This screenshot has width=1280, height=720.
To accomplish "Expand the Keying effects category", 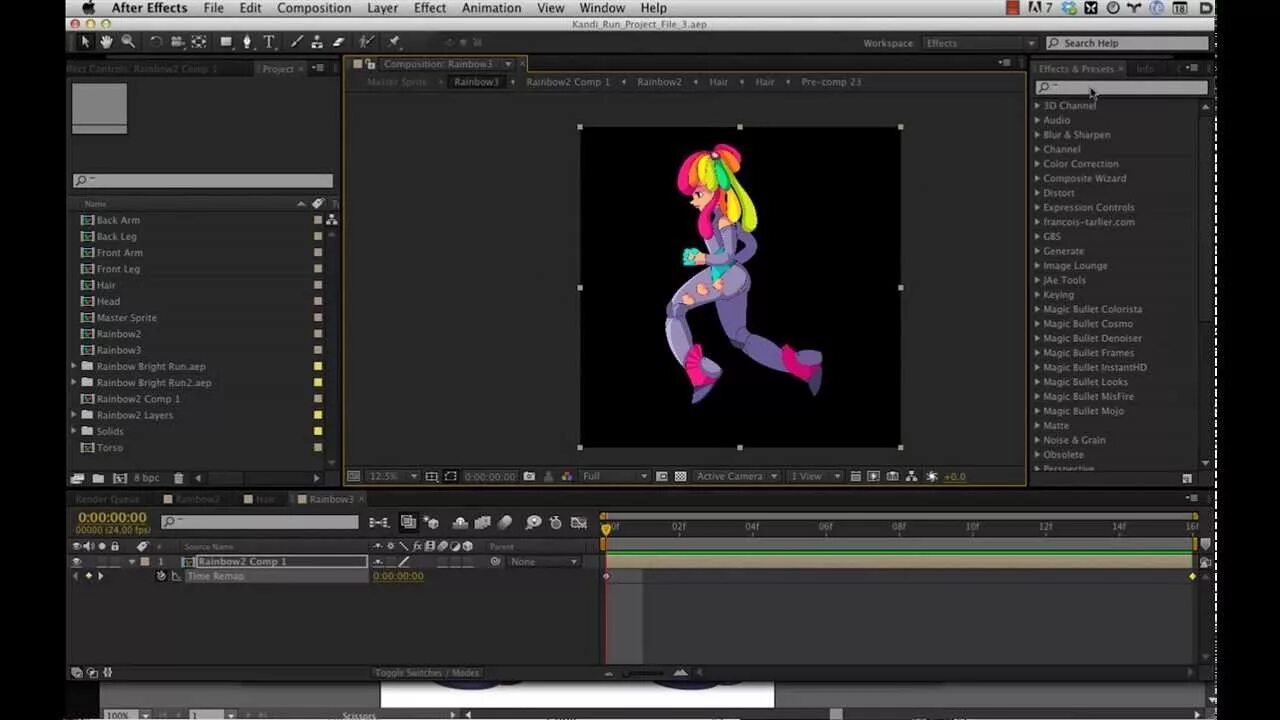I will [x=1037, y=295].
